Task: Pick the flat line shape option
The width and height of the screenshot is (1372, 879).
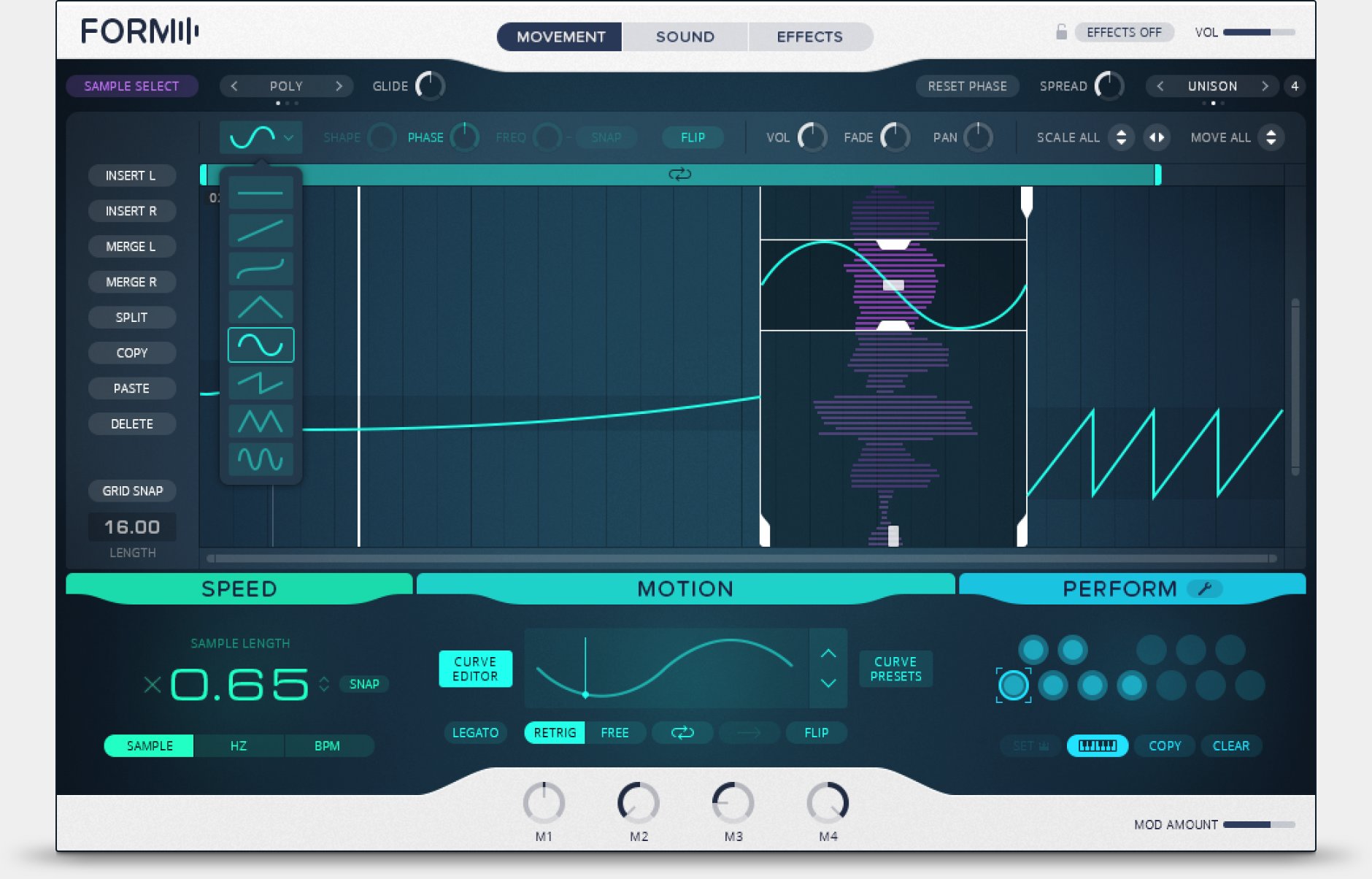Action: point(261,193)
